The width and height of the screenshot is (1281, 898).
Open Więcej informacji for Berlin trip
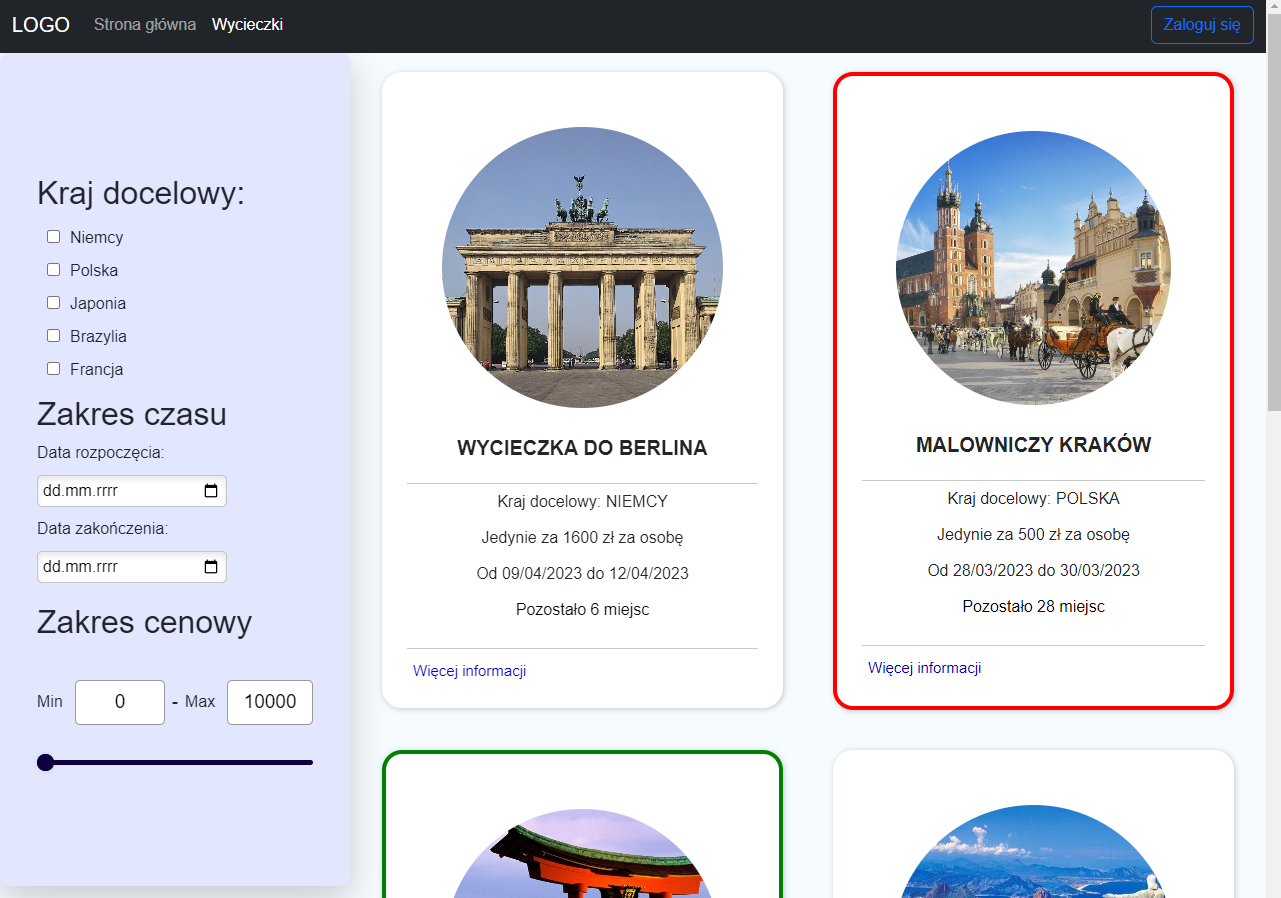469,671
